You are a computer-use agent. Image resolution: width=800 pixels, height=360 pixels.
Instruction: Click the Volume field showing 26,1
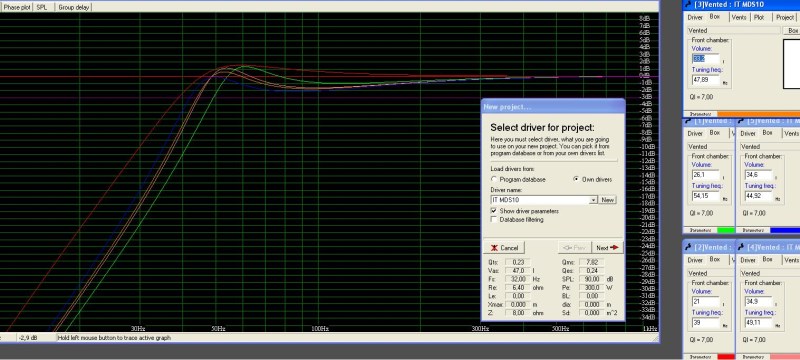click(705, 175)
